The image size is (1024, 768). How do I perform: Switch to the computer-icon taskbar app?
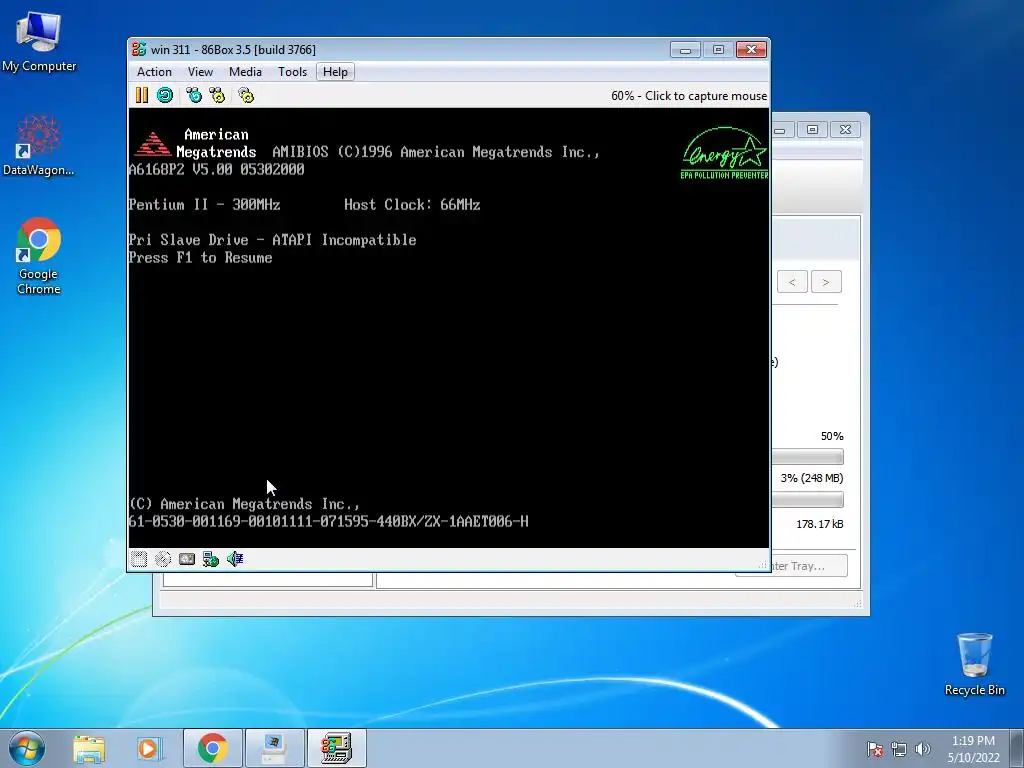tap(274, 748)
